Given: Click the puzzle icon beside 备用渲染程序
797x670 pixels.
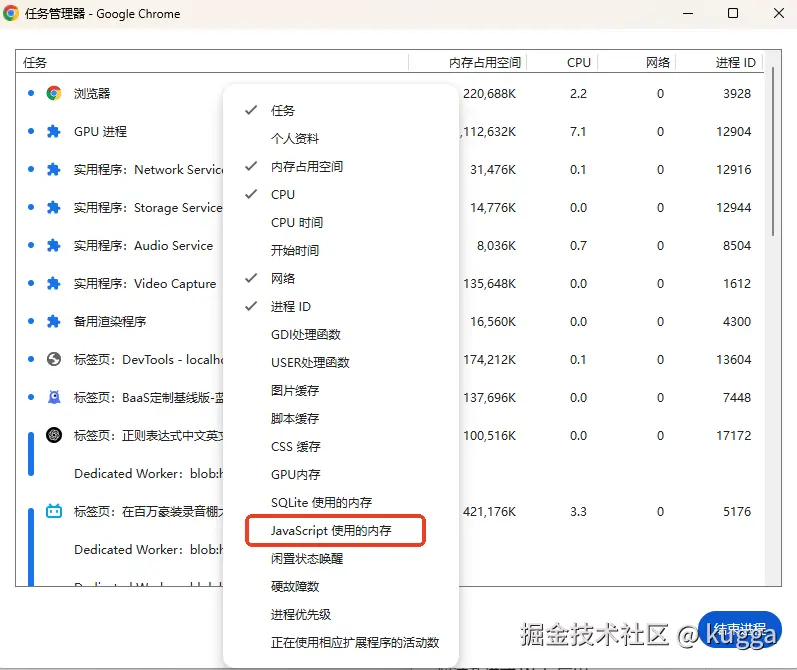Looking at the screenshot, I should (53, 321).
